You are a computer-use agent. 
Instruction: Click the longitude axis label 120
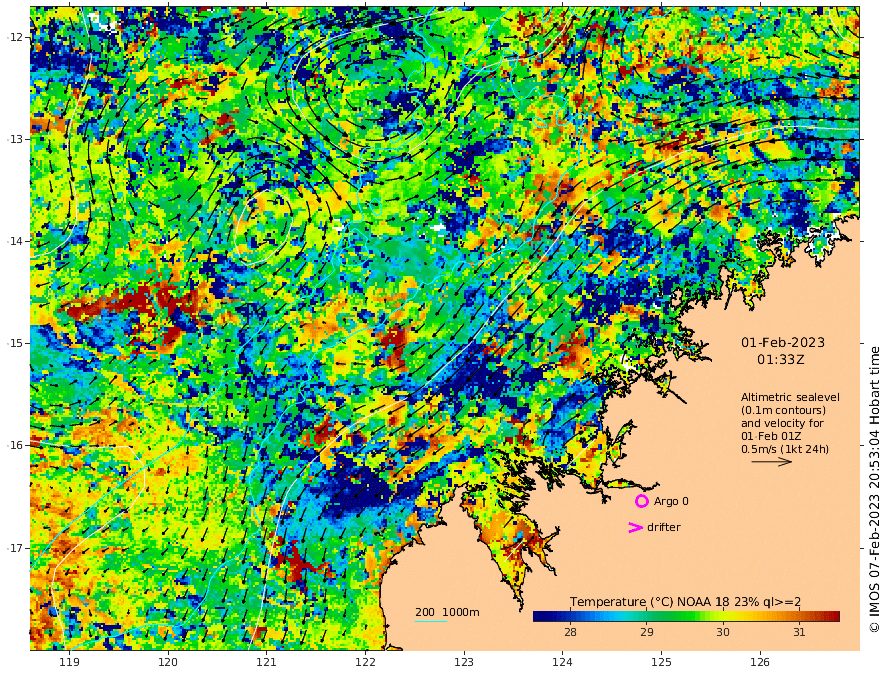168,662
